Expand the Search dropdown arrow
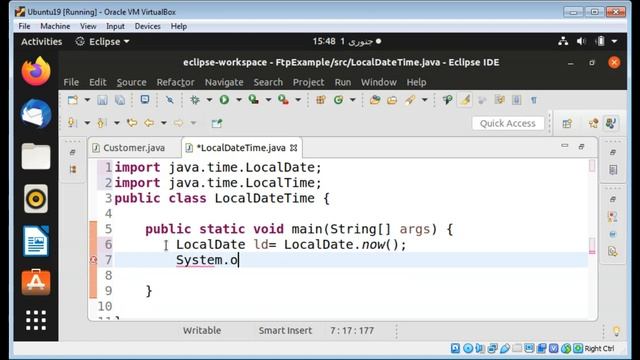Screen dimensions: 640x360 pyautogui.click(x=424, y=100)
